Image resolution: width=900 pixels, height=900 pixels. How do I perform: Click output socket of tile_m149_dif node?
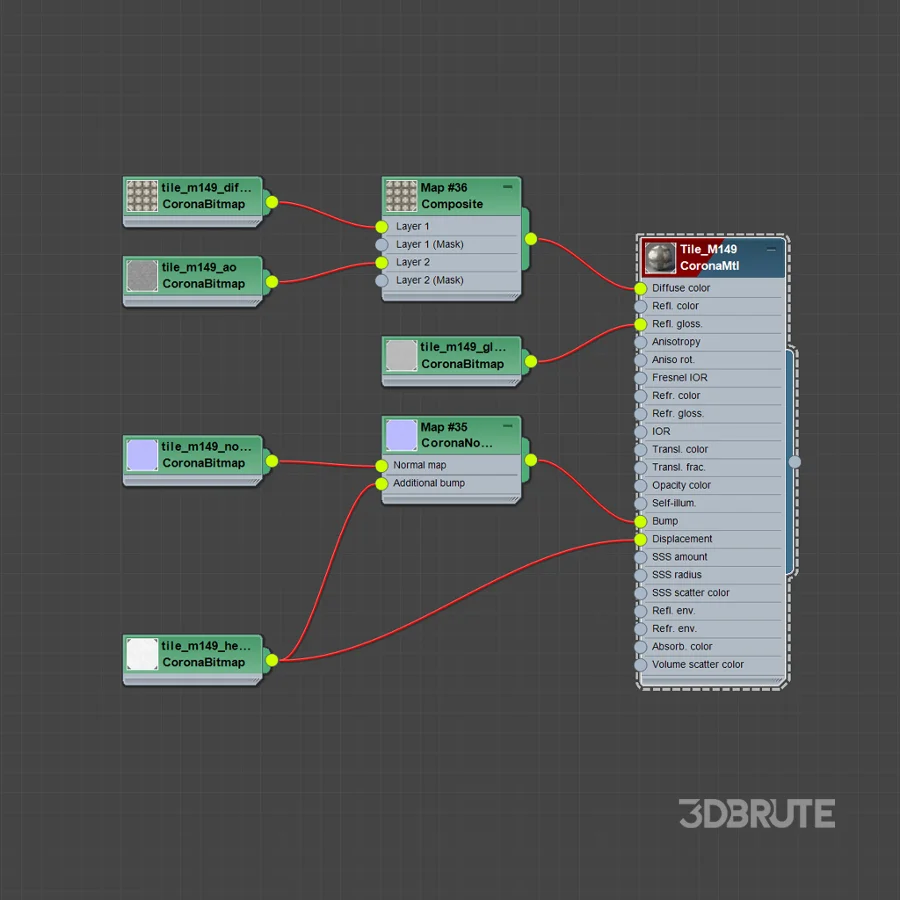coord(272,202)
